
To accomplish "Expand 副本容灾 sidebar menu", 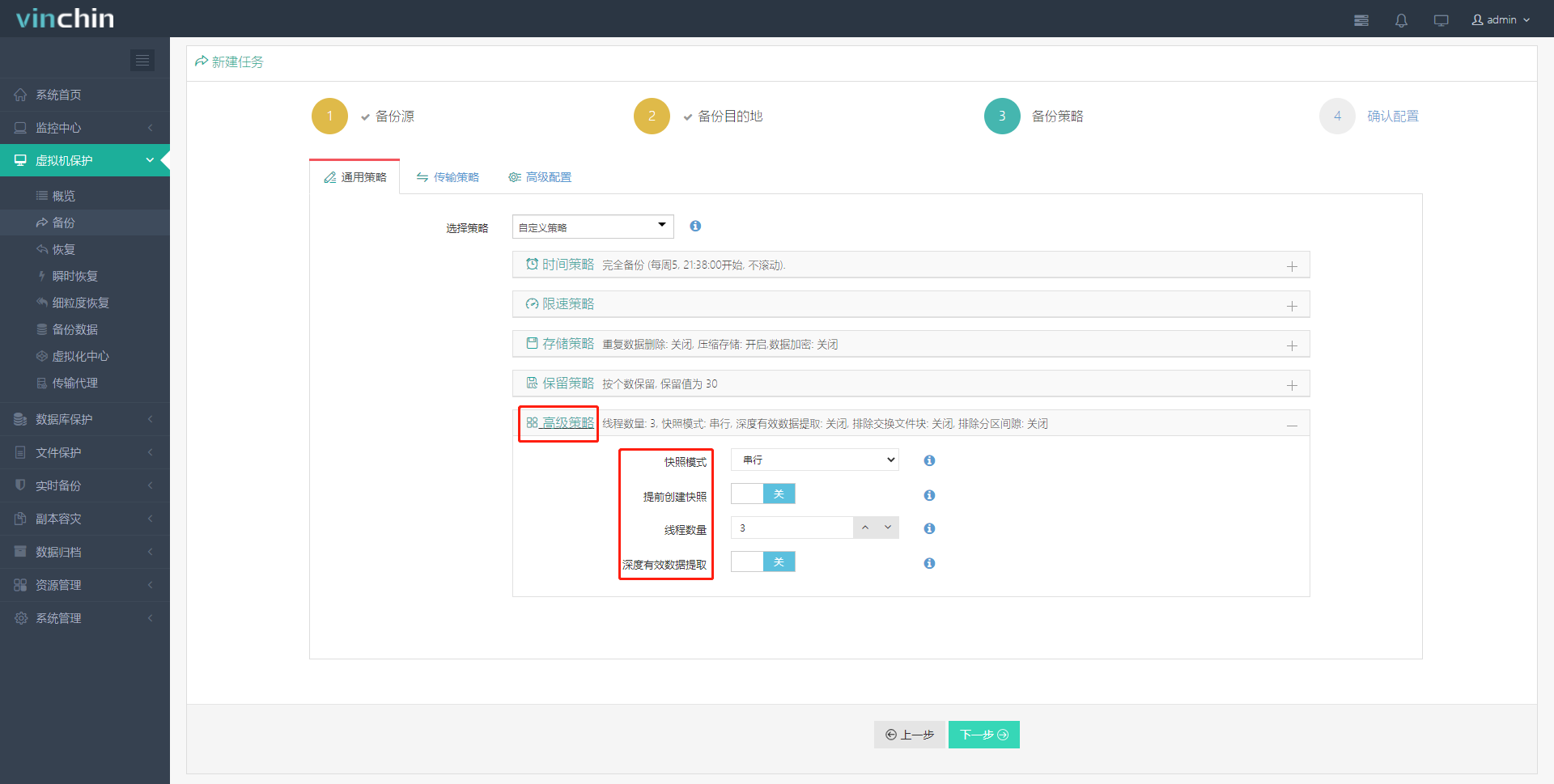I will click(x=85, y=519).
